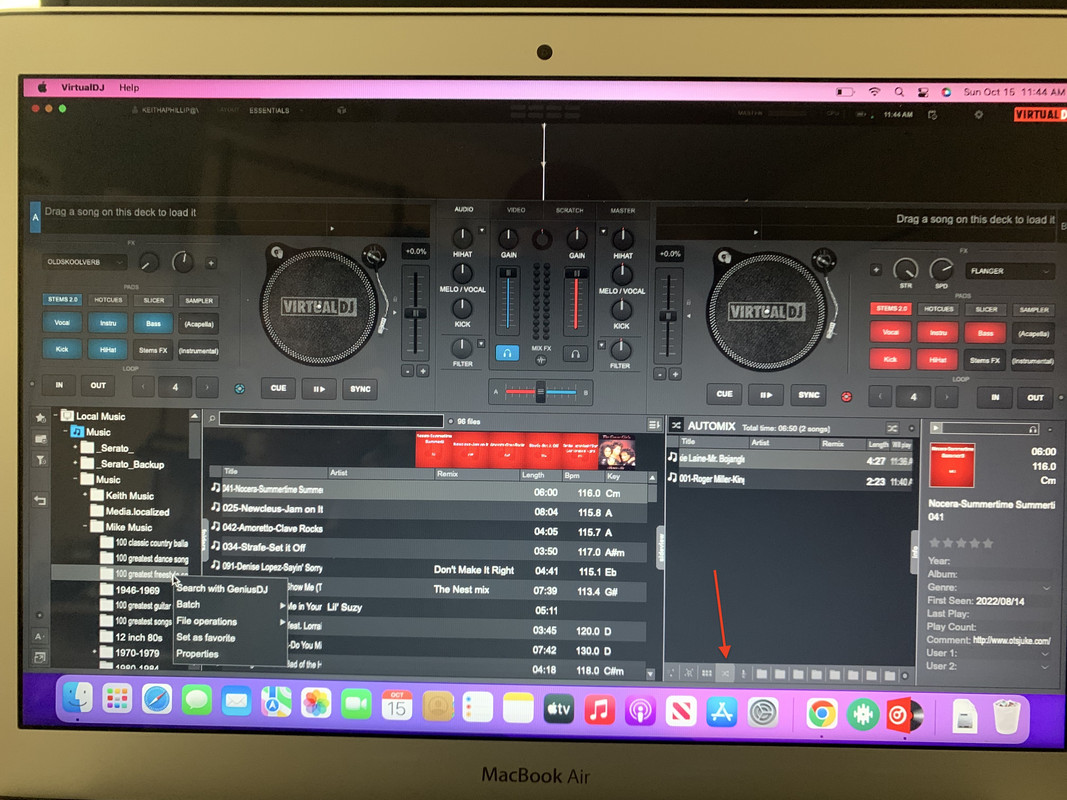Click the search magnifier icon in browser
The width and height of the screenshot is (1067, 800).
[212, 419]
